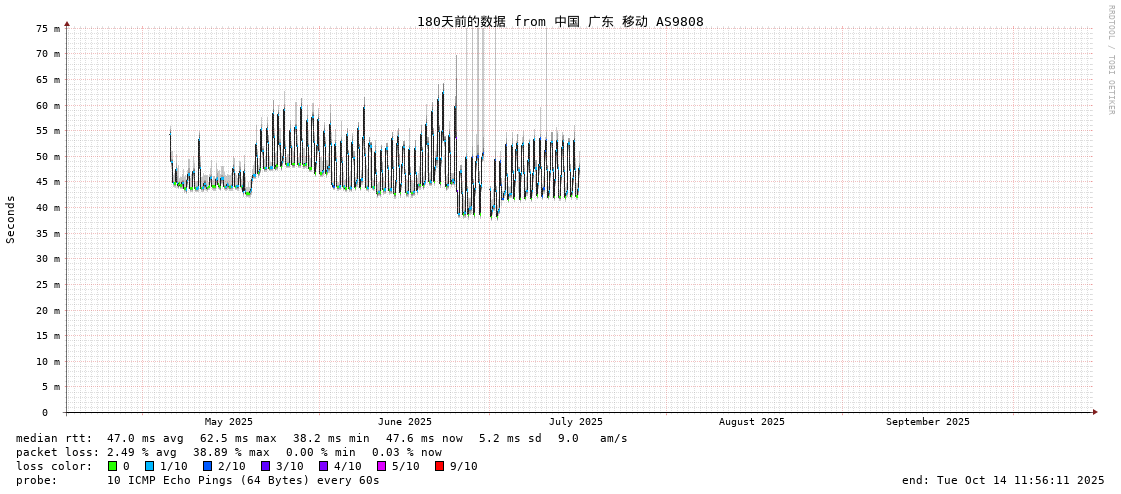Click the graph title mentioning AS9808
Screen dimensions: 1121x494
560,22
